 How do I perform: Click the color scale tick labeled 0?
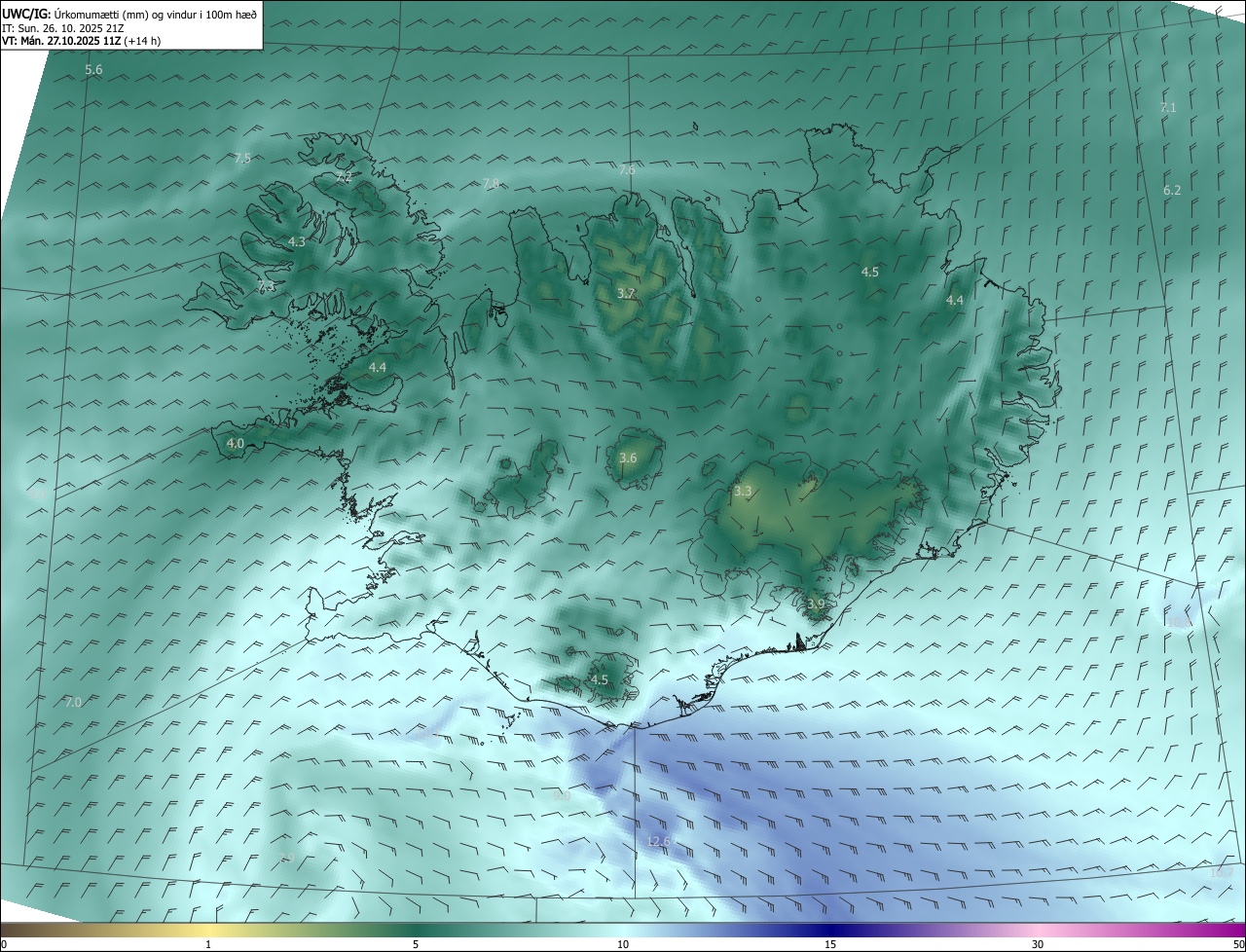(4, 944)
